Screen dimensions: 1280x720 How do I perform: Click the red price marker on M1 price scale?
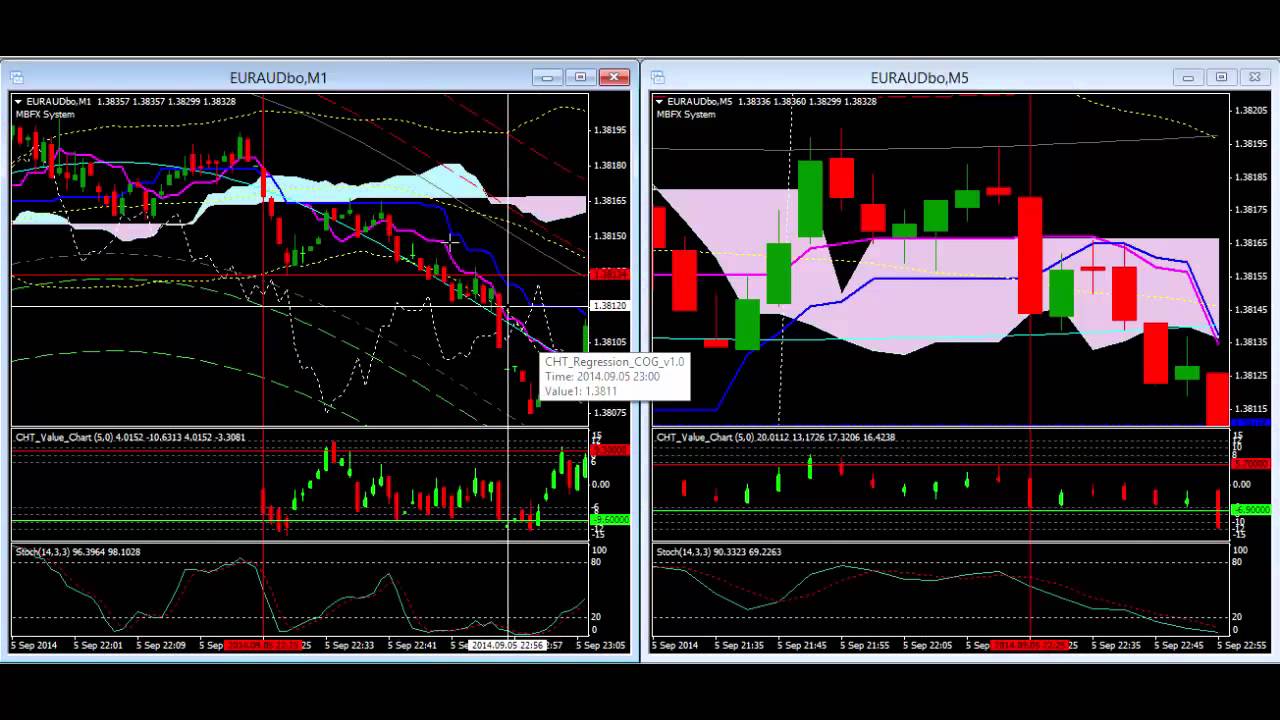pyautogui.click(x=610, y=274)
